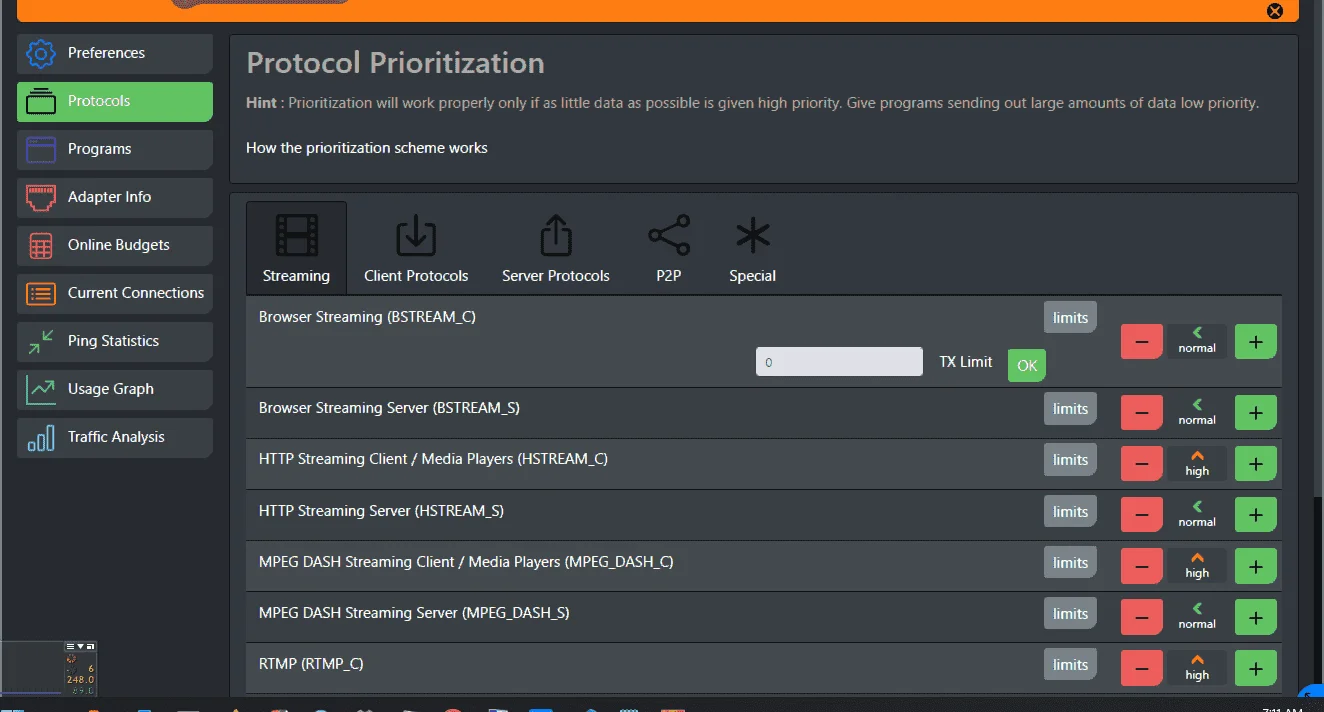Open Ping Statistics
Screen dimensions: 1324x712
point(115,341)
